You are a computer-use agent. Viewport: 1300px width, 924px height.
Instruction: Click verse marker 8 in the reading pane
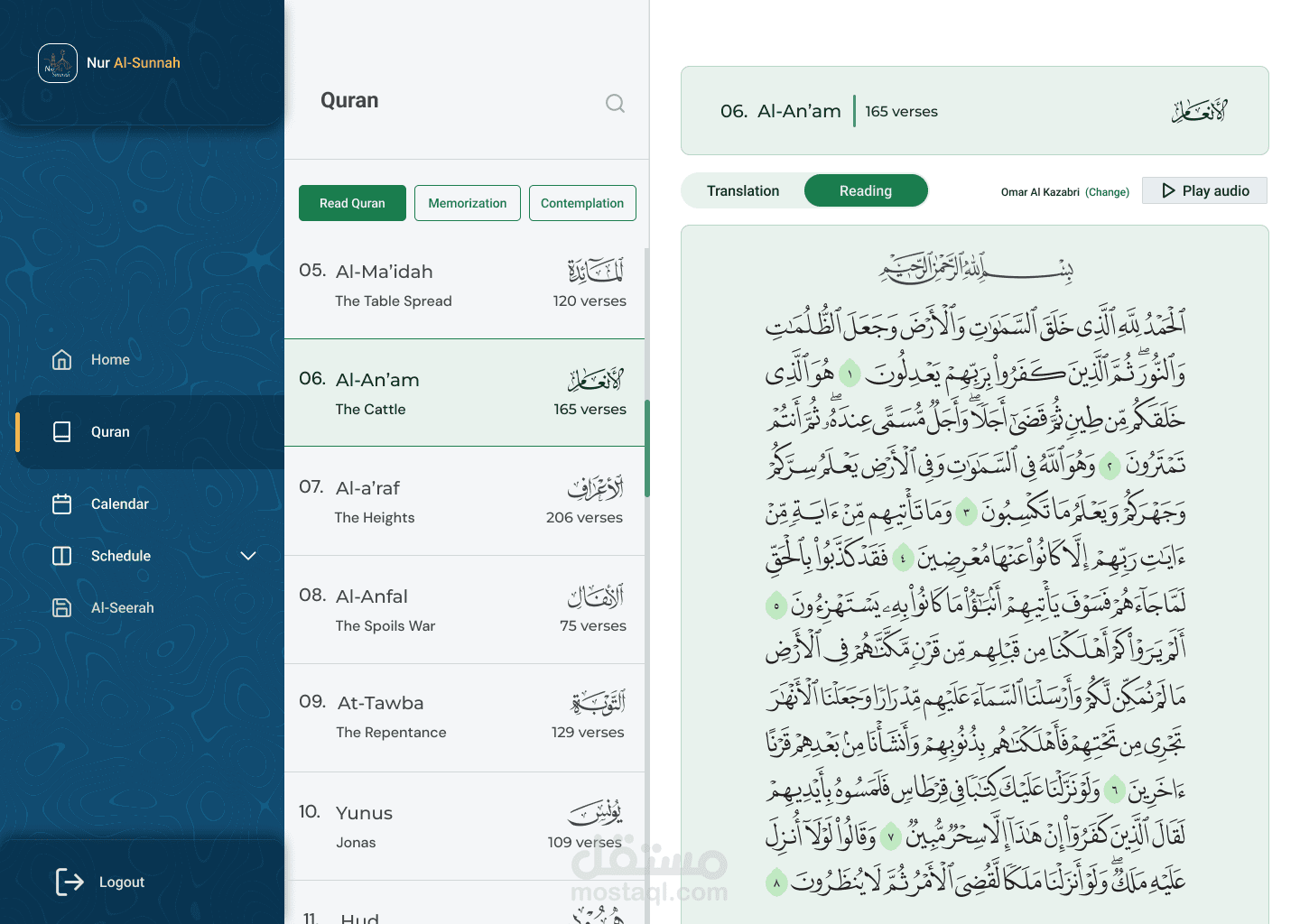click(776, 882)
